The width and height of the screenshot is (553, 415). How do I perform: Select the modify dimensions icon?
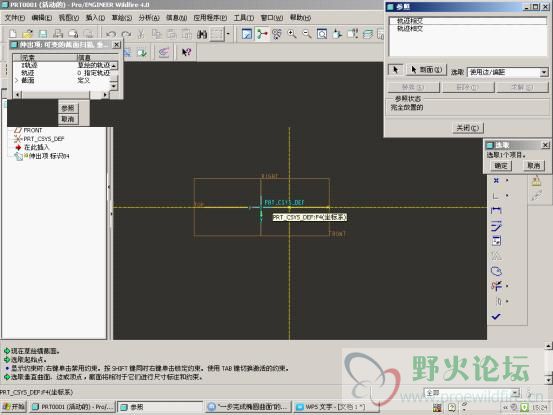pyautogui.click(x=496, y=226)
